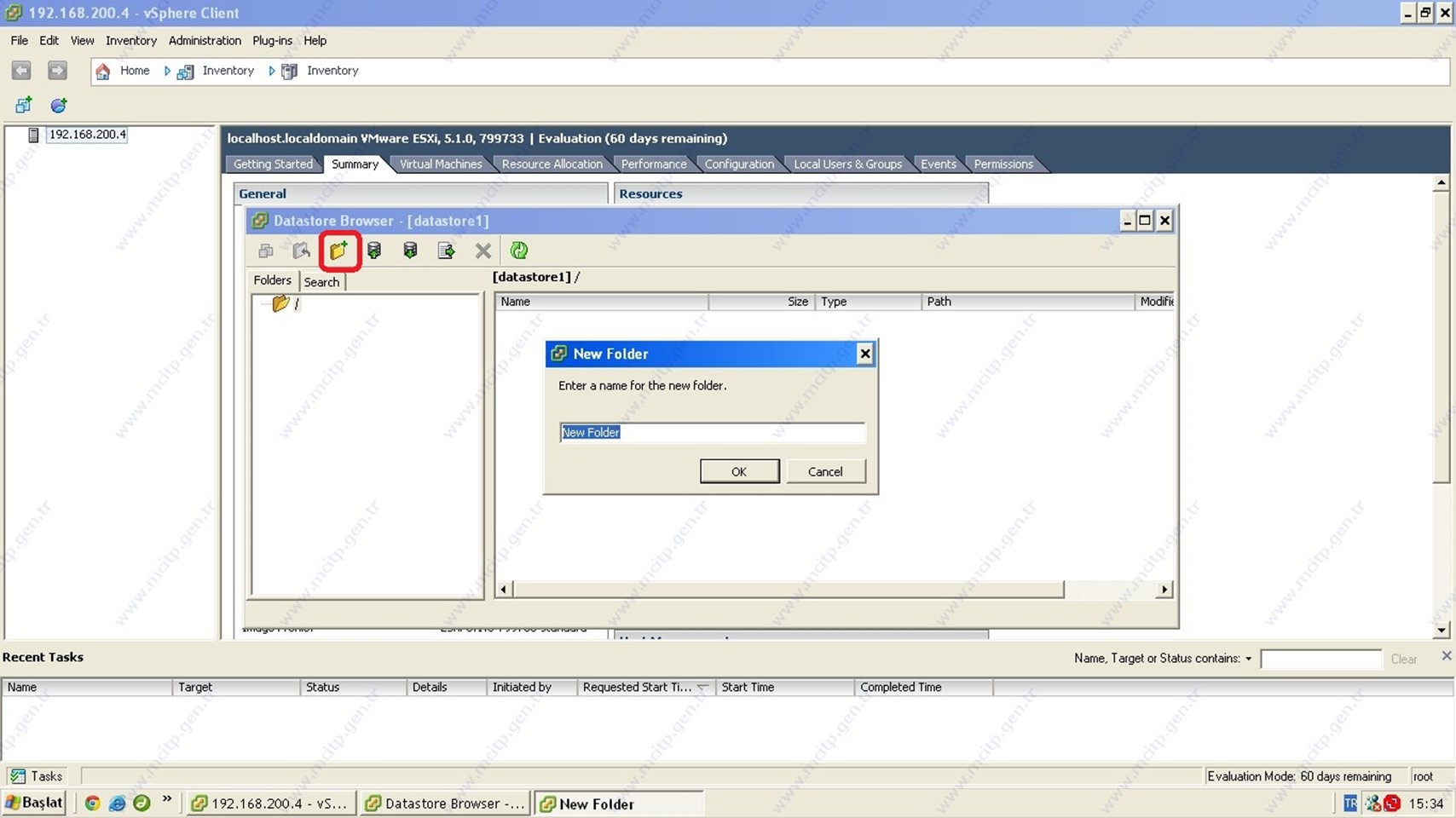This screenshot has width=1456, height=818.
Task: Click the greyed copy icon in Datastore Browser
Action: click(266, 251)
